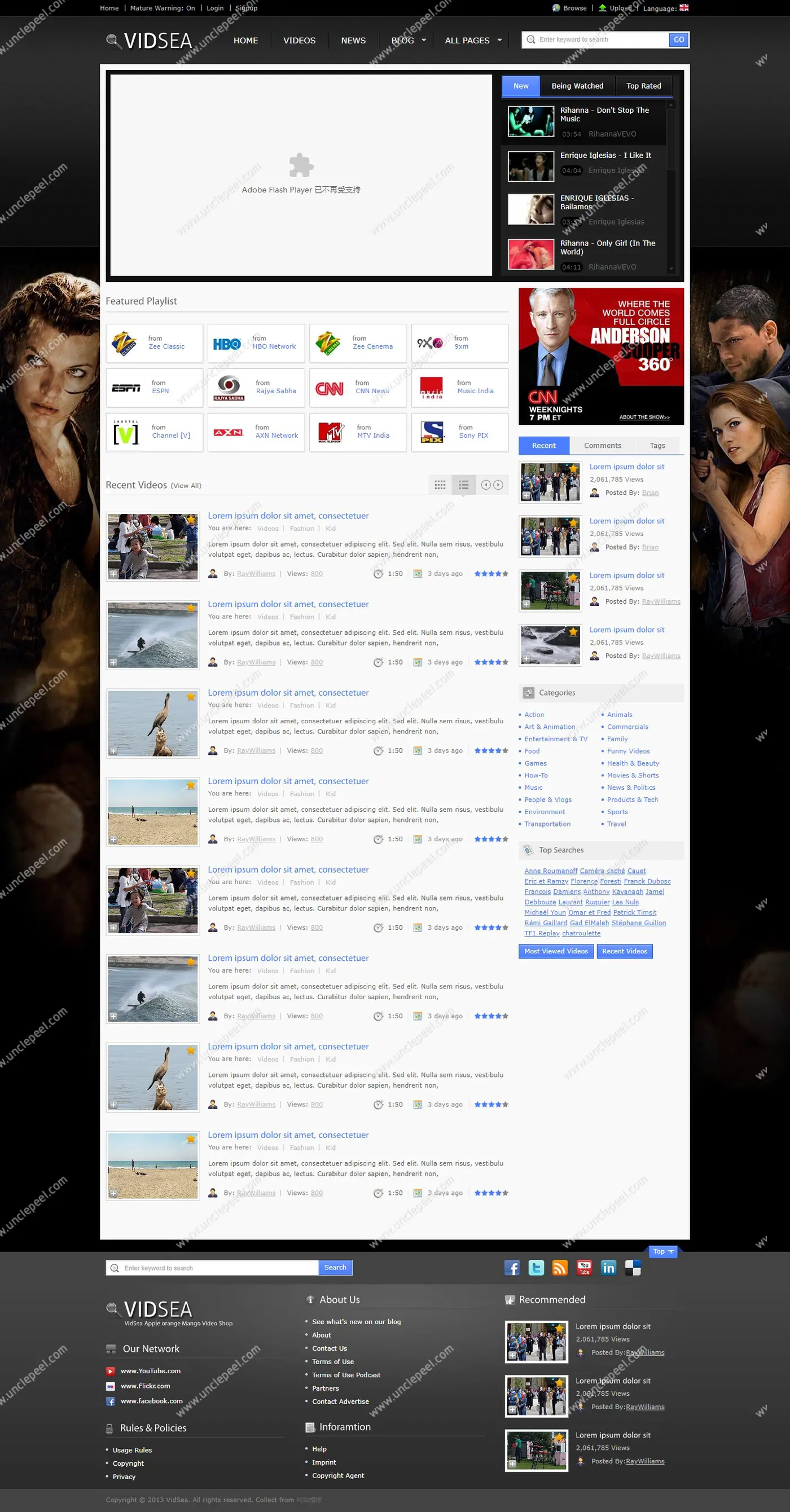
Task: Toggle Mature Warning setting in top bar
Action: 163,8
